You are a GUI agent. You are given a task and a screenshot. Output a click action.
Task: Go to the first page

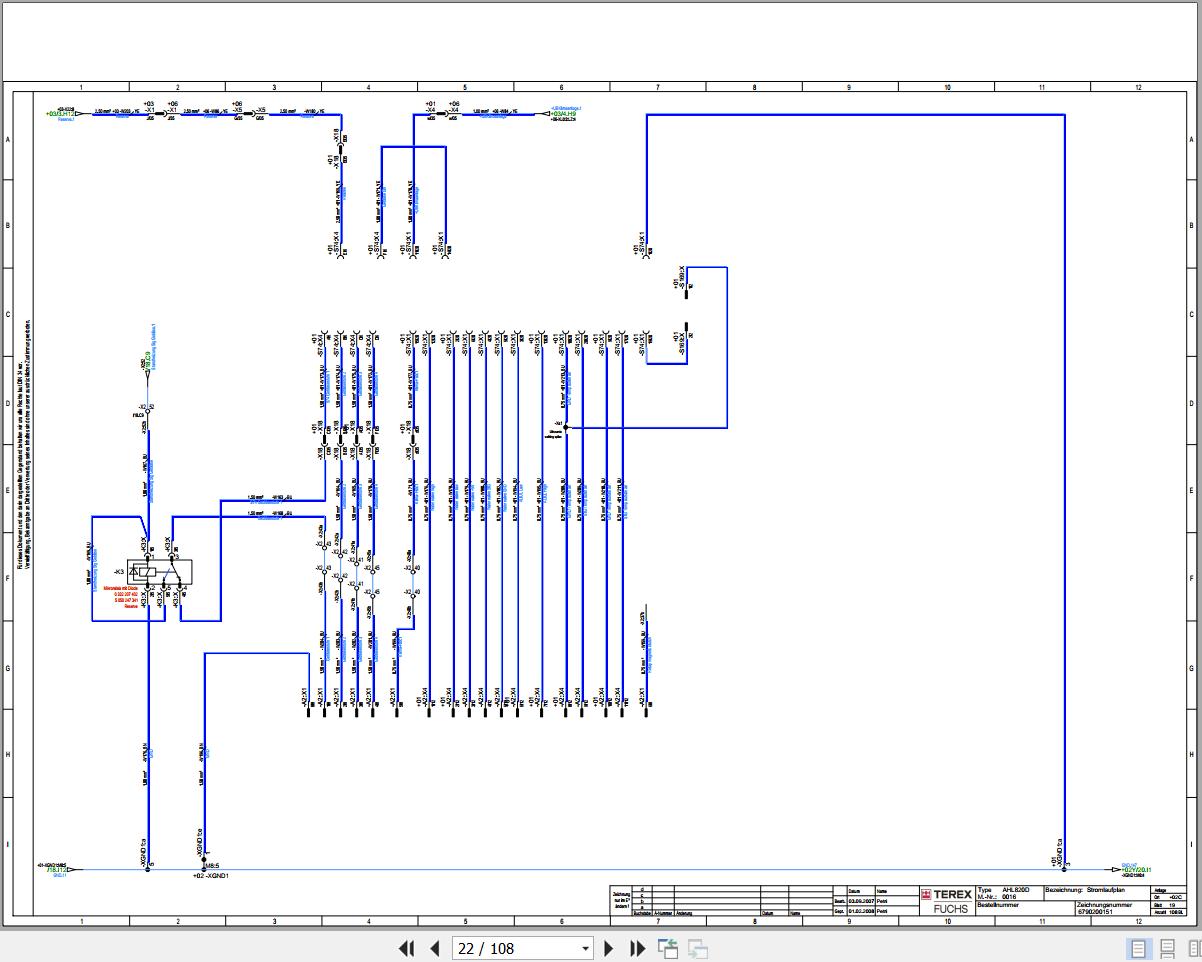pos(406,948)
